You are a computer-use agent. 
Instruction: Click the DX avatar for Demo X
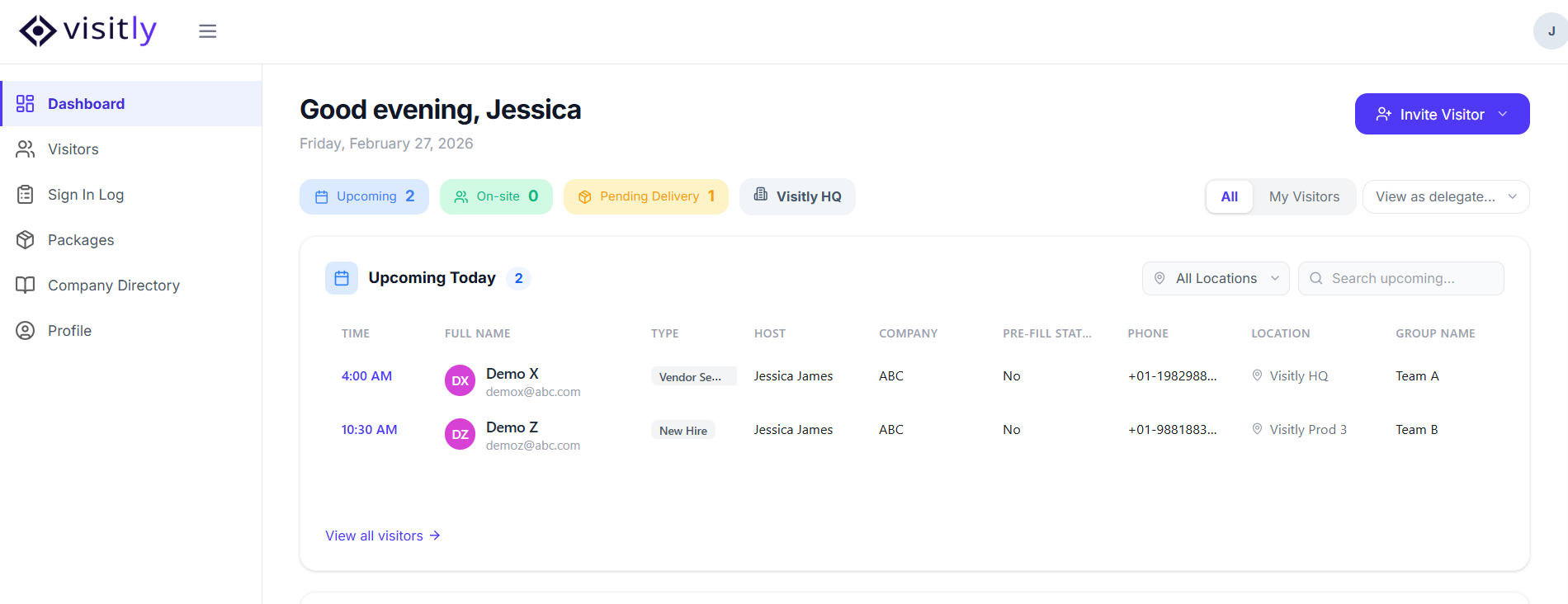[460, 380]
